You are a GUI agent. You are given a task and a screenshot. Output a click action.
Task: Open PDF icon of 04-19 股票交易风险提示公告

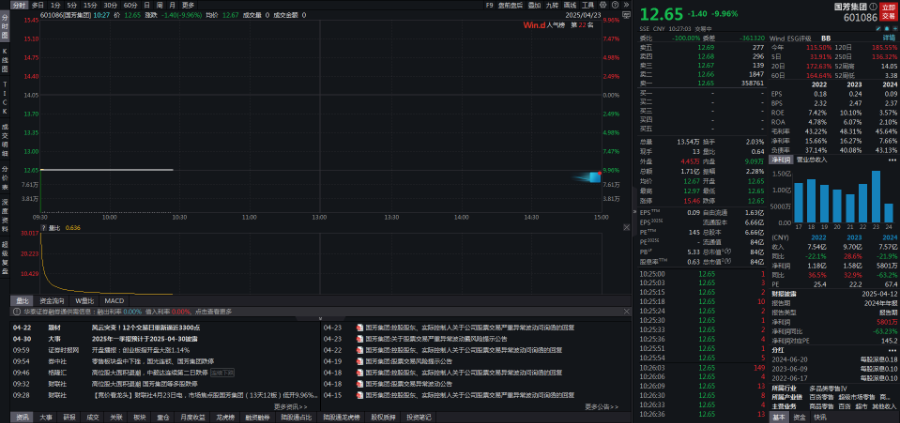(x=360, y=362)
